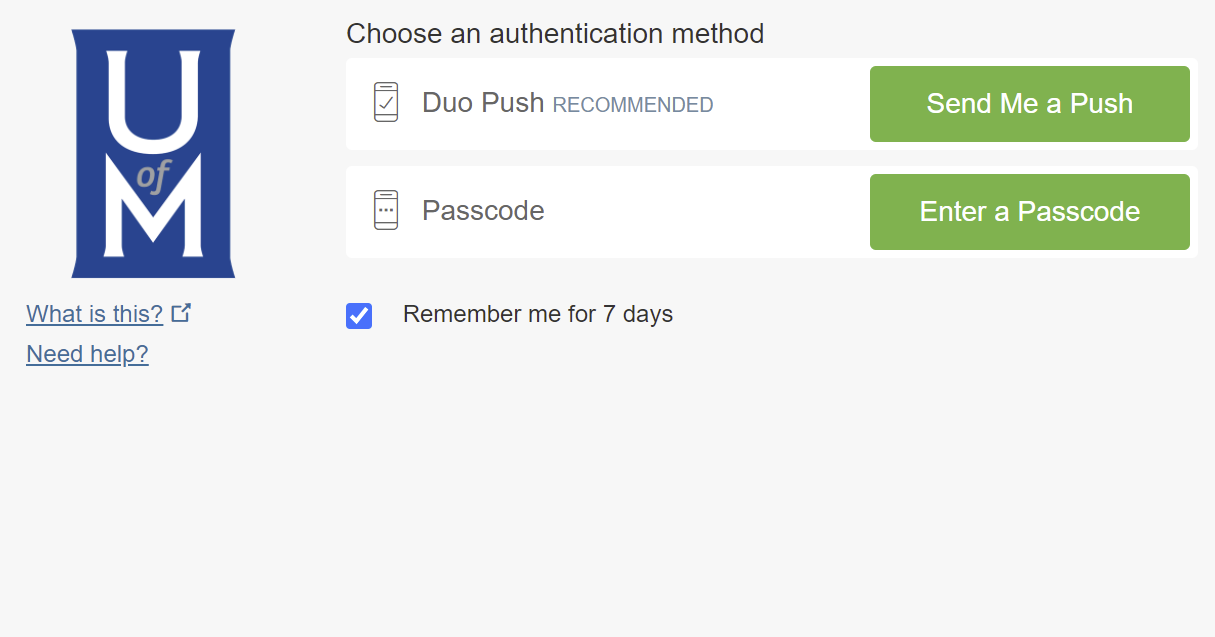Click the Passcode phone dots icon
Viewport: 1215px width, 637px height.
tap(386, 211)
